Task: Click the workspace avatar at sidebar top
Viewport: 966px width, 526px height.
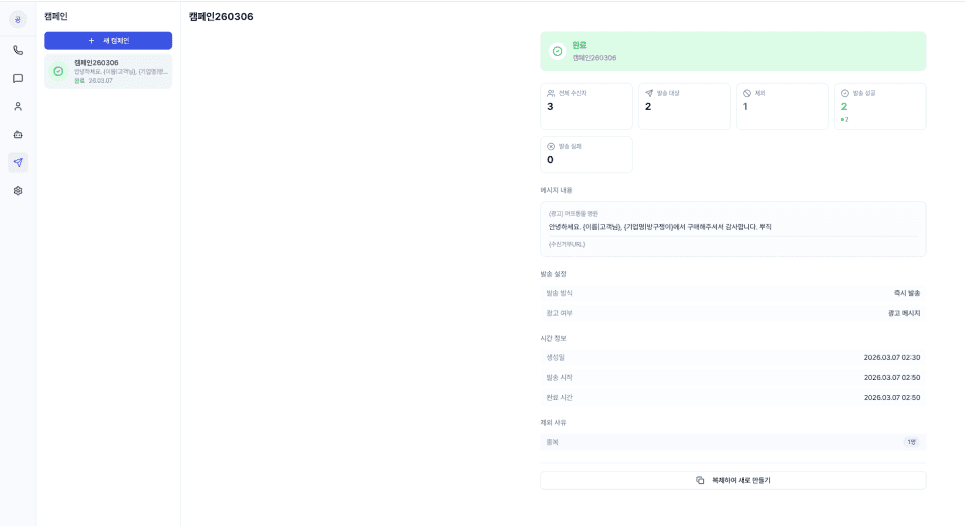Action: 18,20
